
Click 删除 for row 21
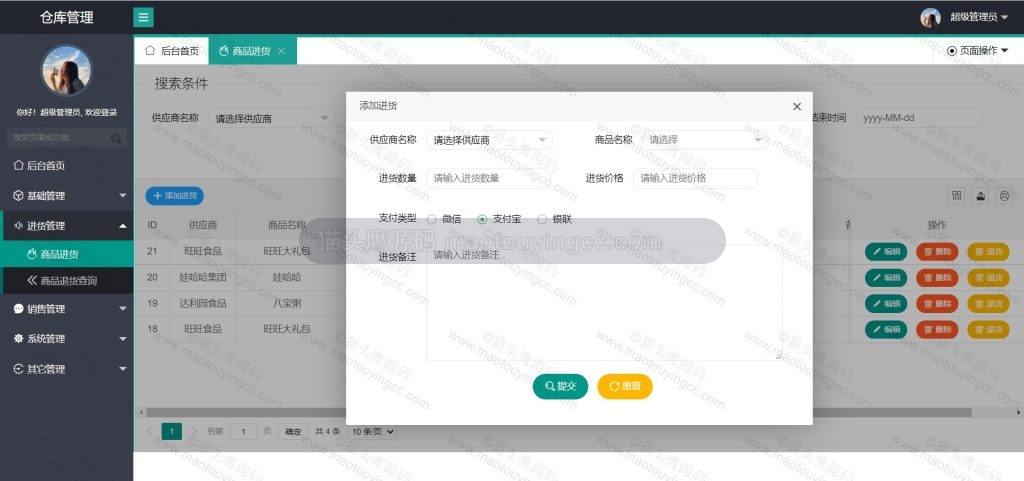point(937,251)
